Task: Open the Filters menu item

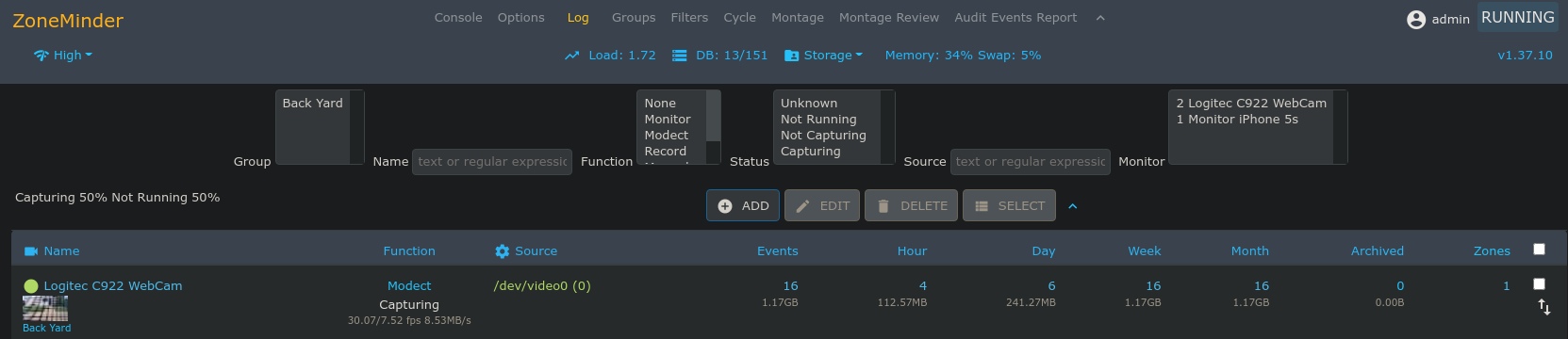Action: point(689,18)
